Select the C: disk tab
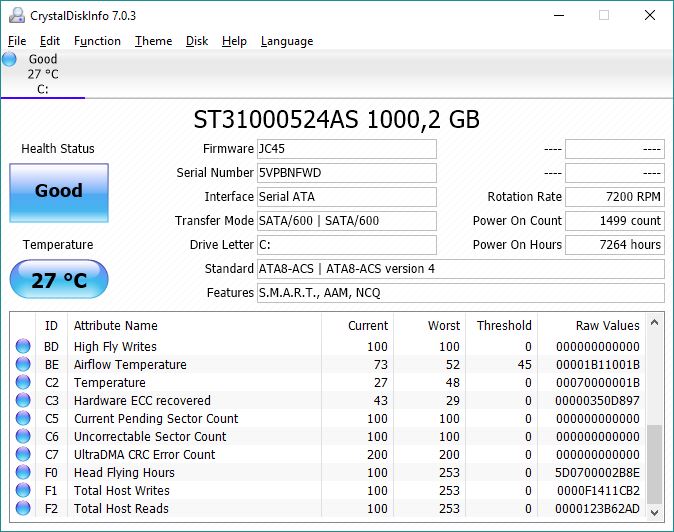This screenshot has width=674, height=532. [x=43, y=74]
